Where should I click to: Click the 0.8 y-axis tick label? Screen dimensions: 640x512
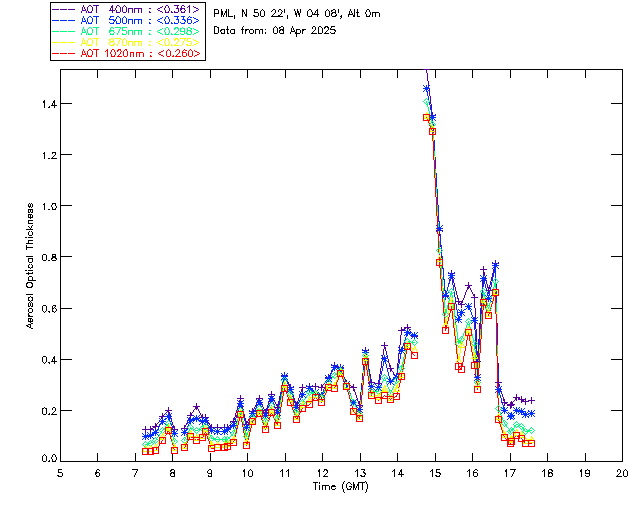click(49, 257)
